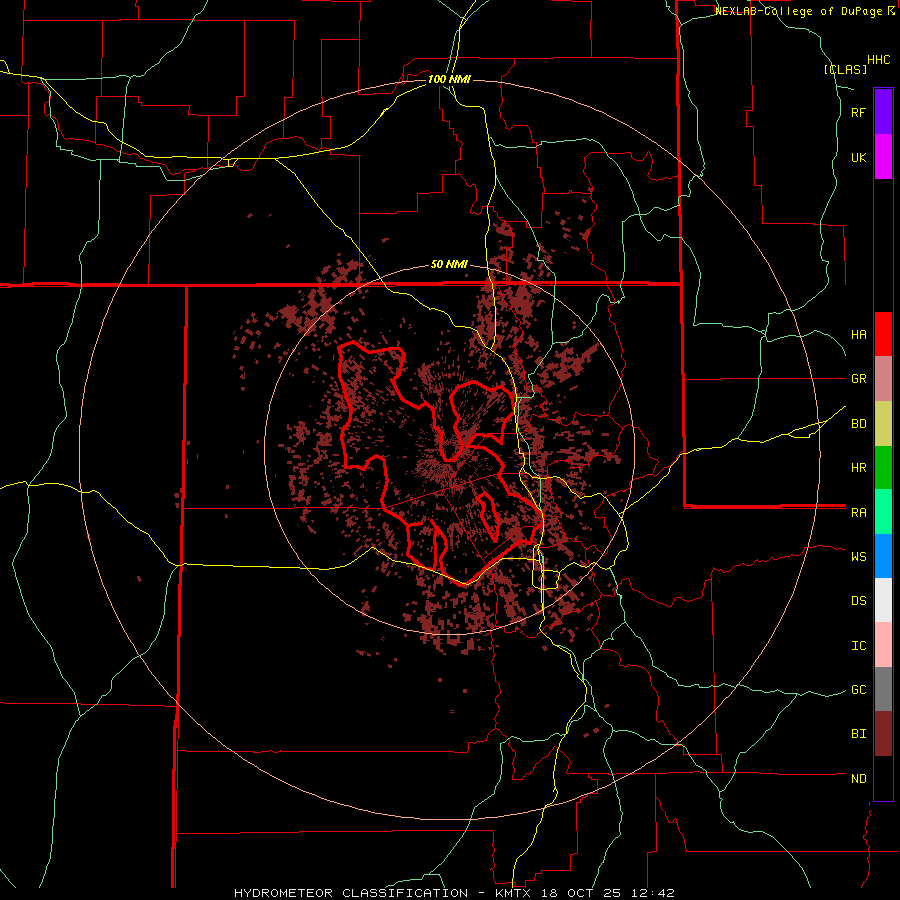The image size is (900, 900).
Task: Click the 'HHC' product label
Action: pos(878,60)
